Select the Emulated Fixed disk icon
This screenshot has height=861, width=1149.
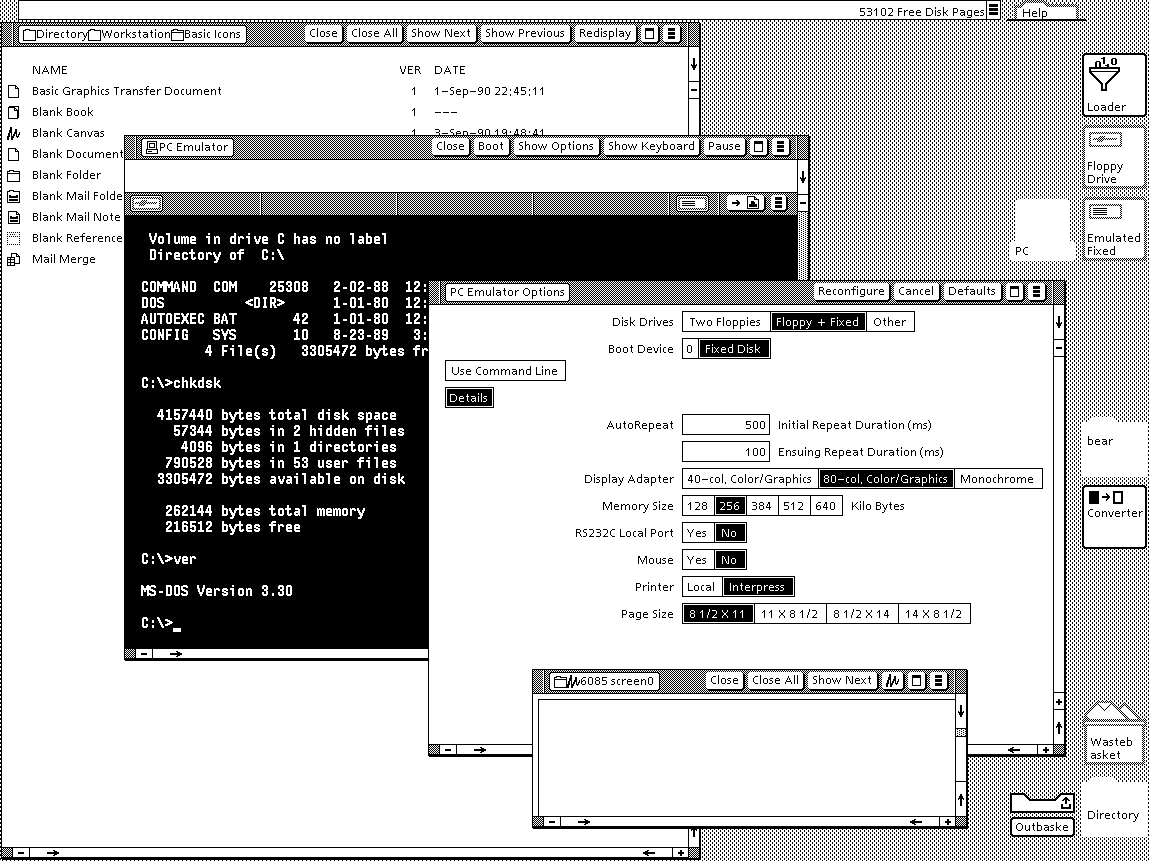(1113, 228)
